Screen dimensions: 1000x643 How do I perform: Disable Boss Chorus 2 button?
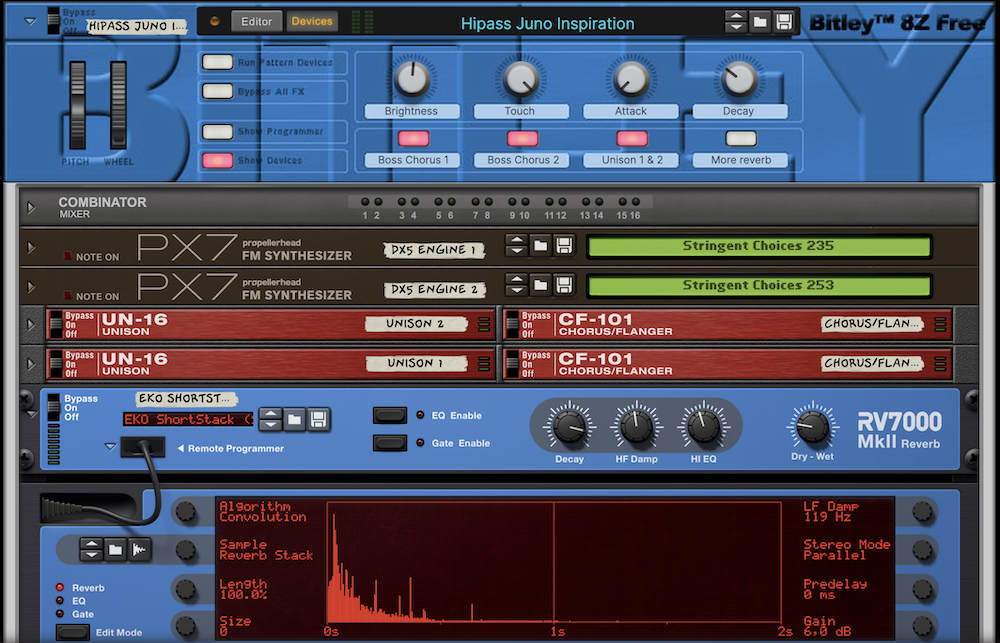(522, 138)
